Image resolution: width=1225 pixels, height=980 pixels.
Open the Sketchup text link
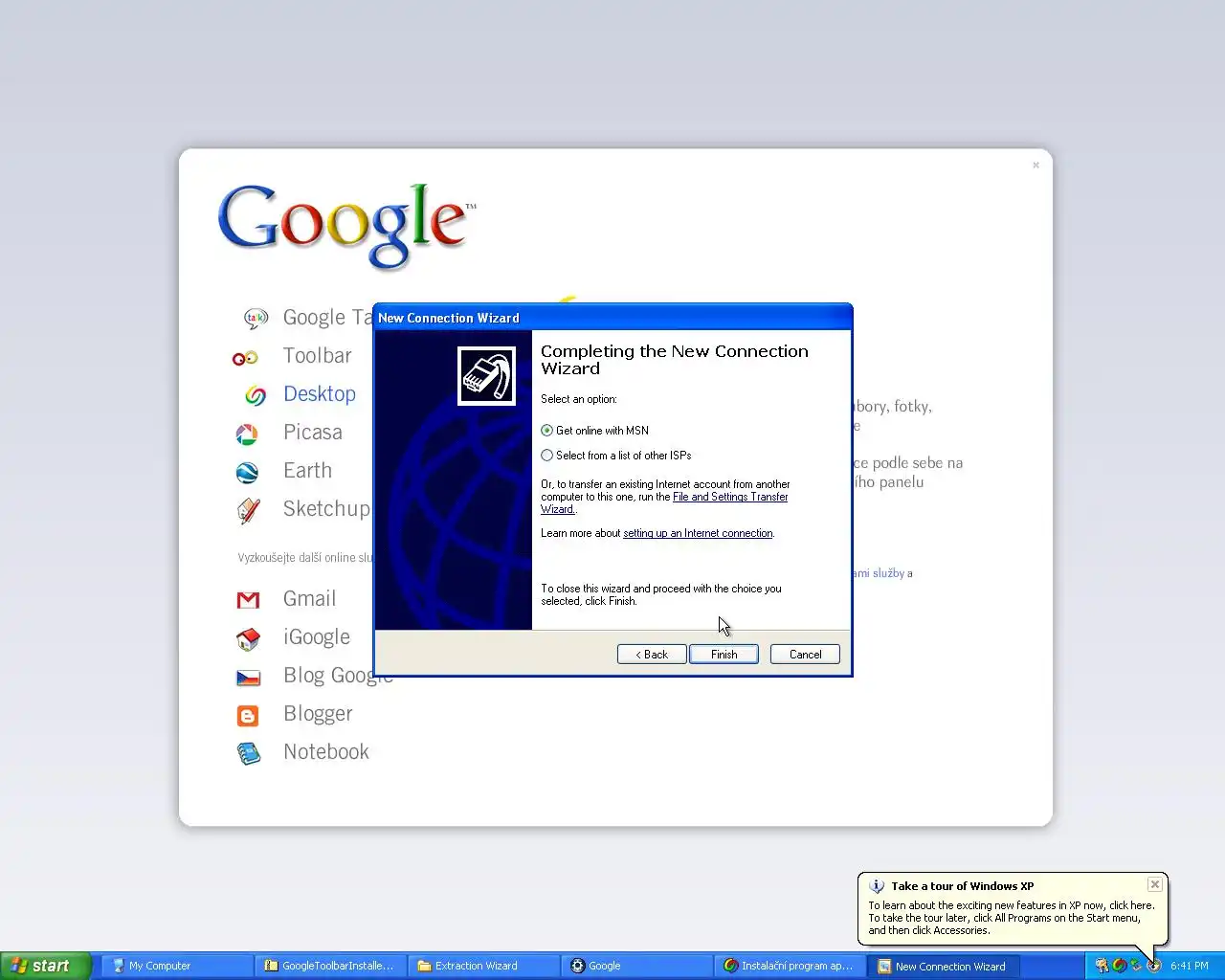tap(326, 509)
